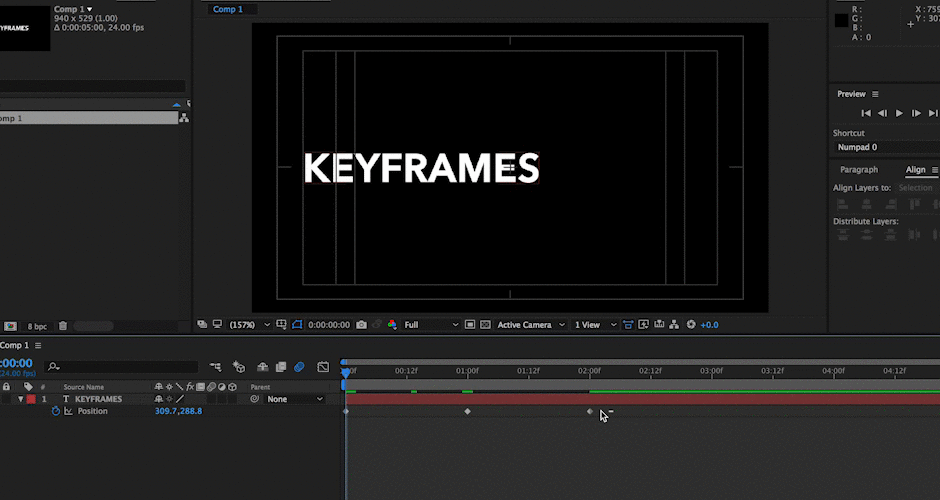Toggle the transparency grid button
The width and height of the screenshot is (940, 500).
pyautogui.click(x=486, y=325)
